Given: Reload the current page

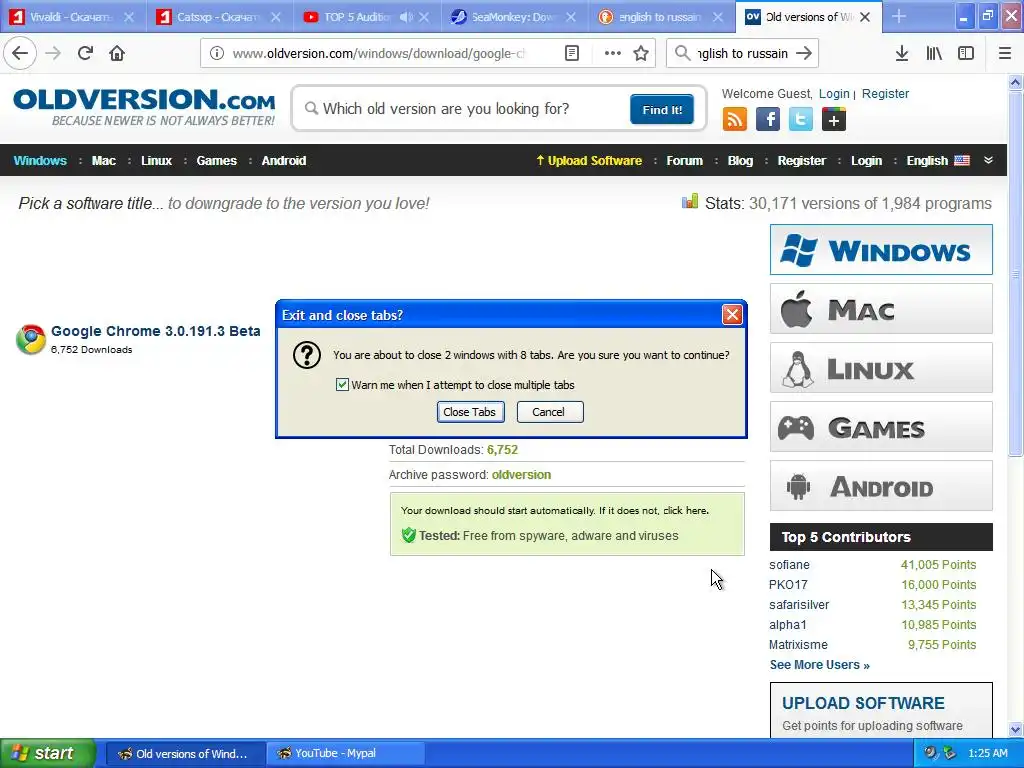Looking at the screenshot, I should [86, 54].
